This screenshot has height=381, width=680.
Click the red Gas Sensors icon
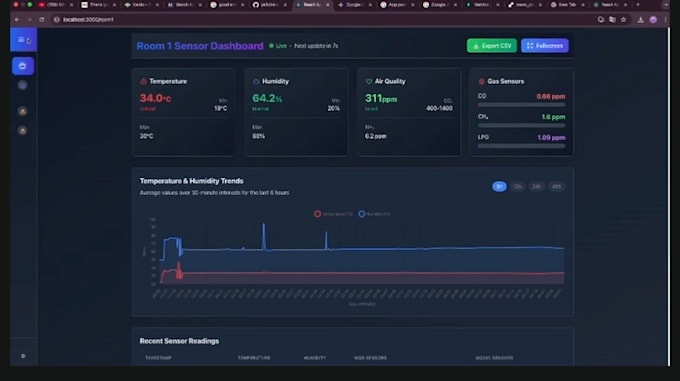click(x=481, y=81)
